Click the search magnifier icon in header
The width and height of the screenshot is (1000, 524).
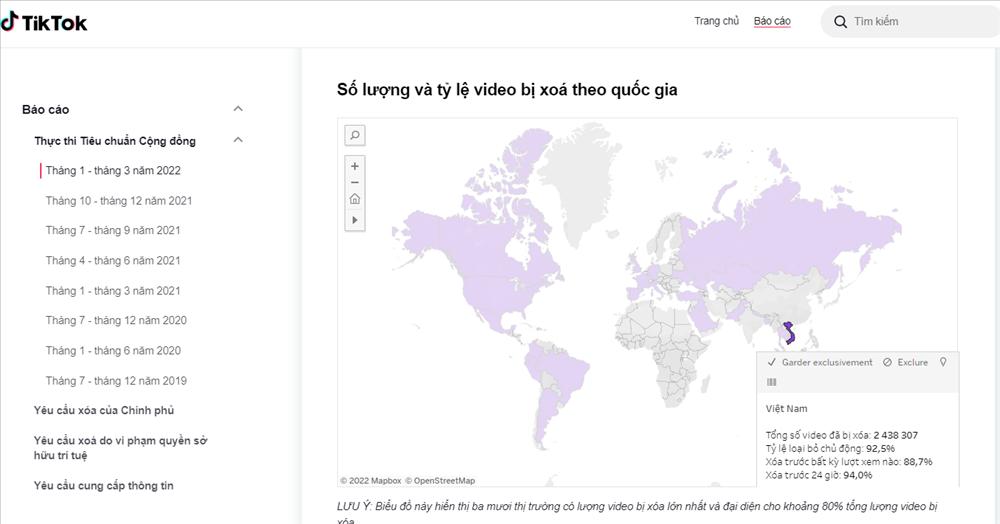[x=841, y=22]
